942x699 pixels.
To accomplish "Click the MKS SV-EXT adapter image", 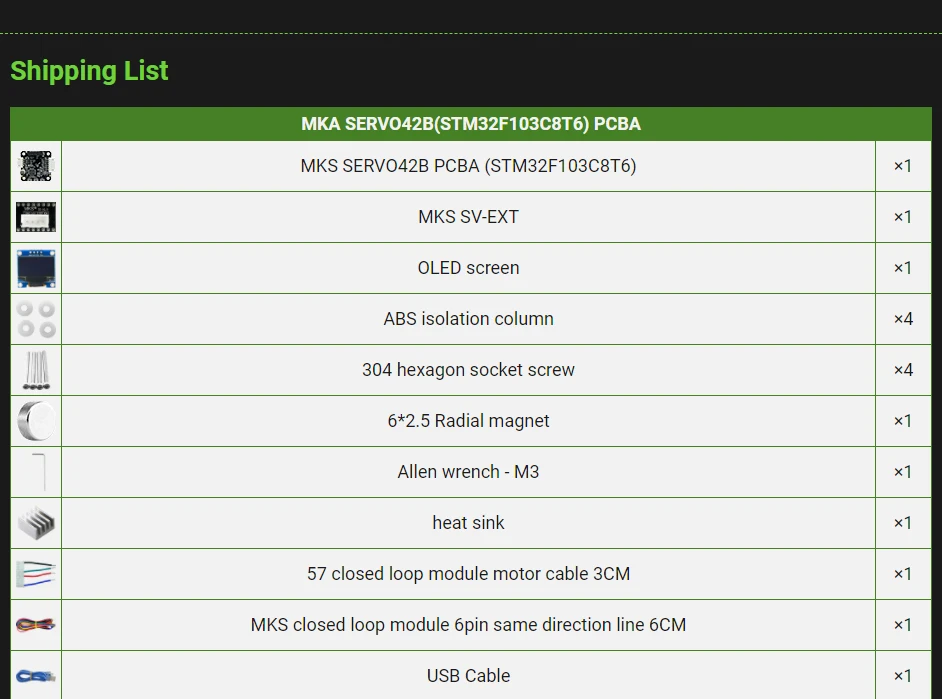I will (36, 217).
